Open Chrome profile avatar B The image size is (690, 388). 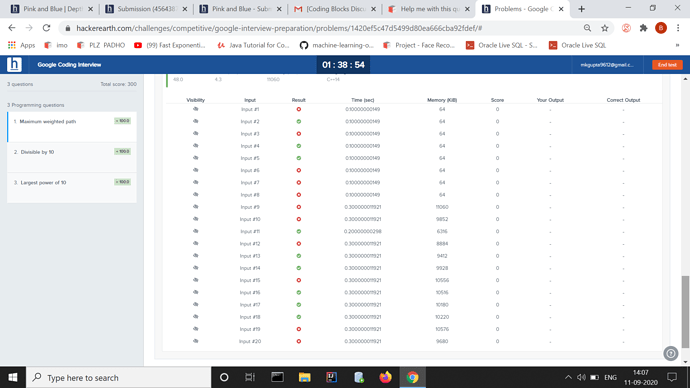point(661,28)
